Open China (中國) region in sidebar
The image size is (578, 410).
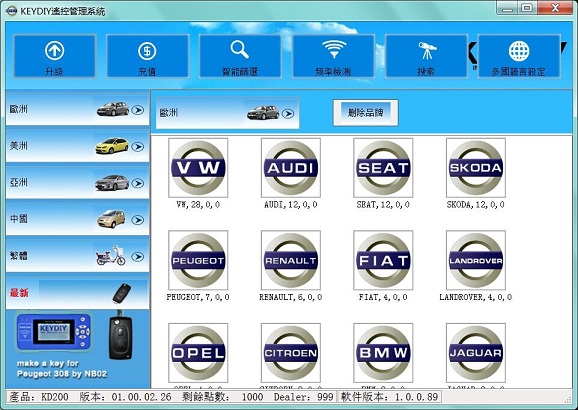pyautogui.click(x=77, y=219)
